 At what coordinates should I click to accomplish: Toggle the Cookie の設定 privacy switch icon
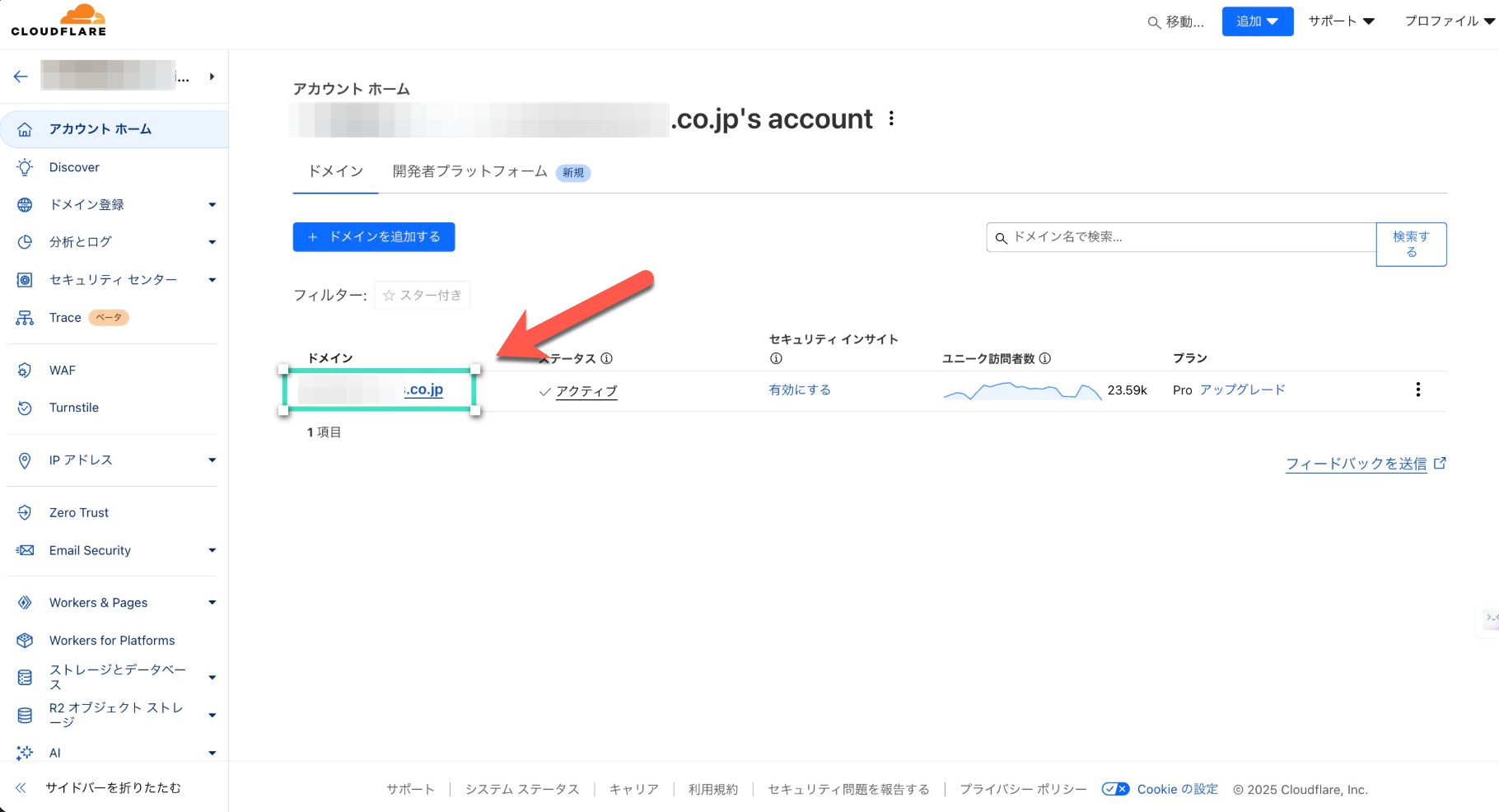tap(1116, 789)
